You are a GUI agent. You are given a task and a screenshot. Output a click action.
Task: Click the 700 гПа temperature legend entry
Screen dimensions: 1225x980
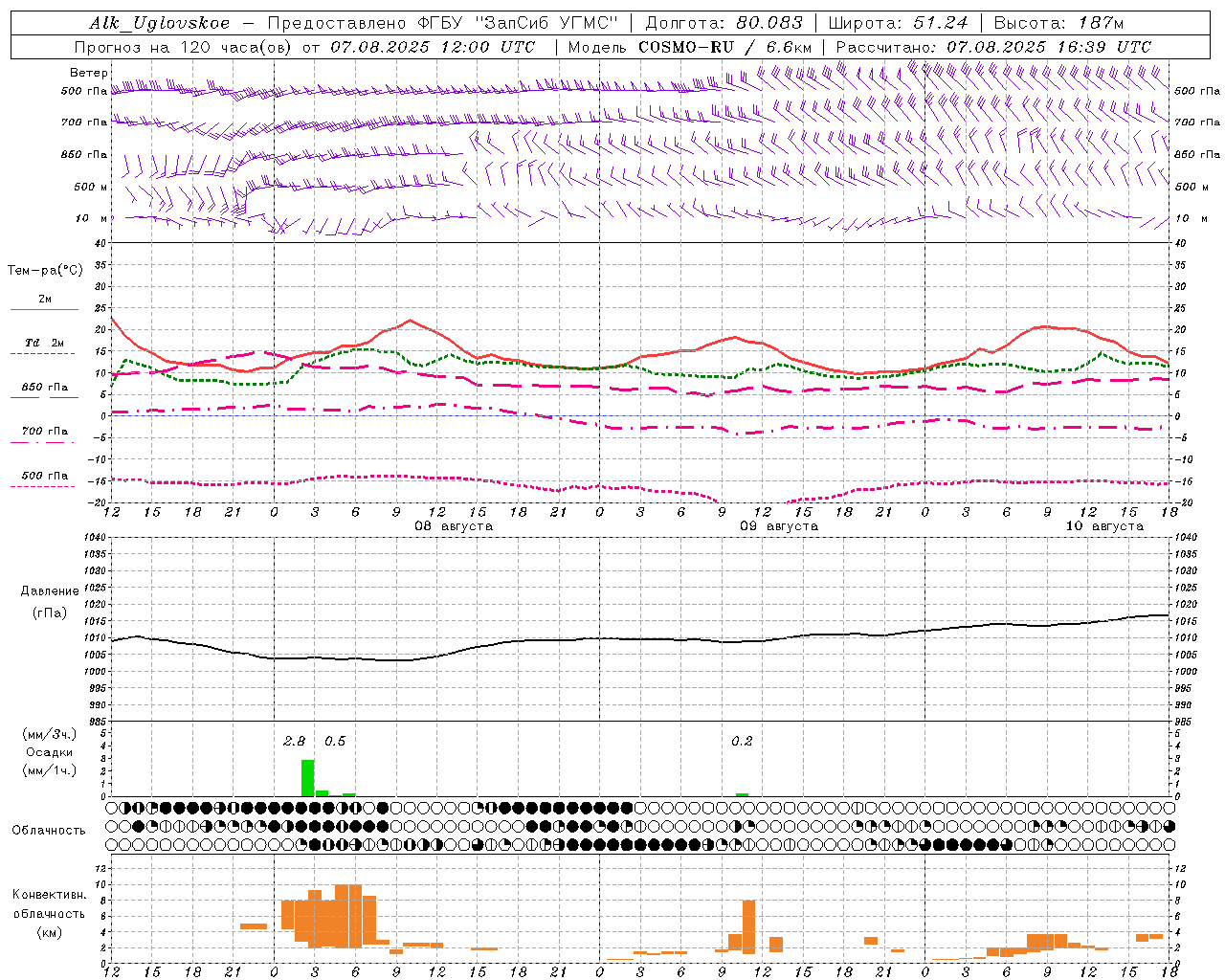[x=45, y=431]
